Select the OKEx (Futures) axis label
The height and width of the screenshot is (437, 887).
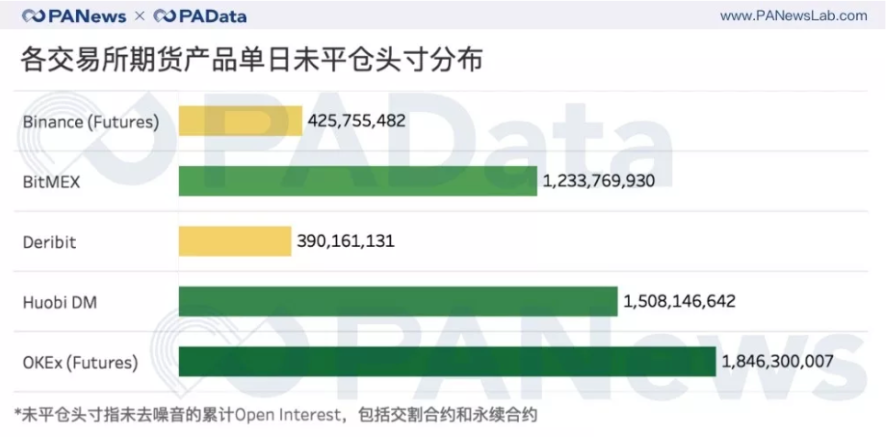(x=80, y=361)
